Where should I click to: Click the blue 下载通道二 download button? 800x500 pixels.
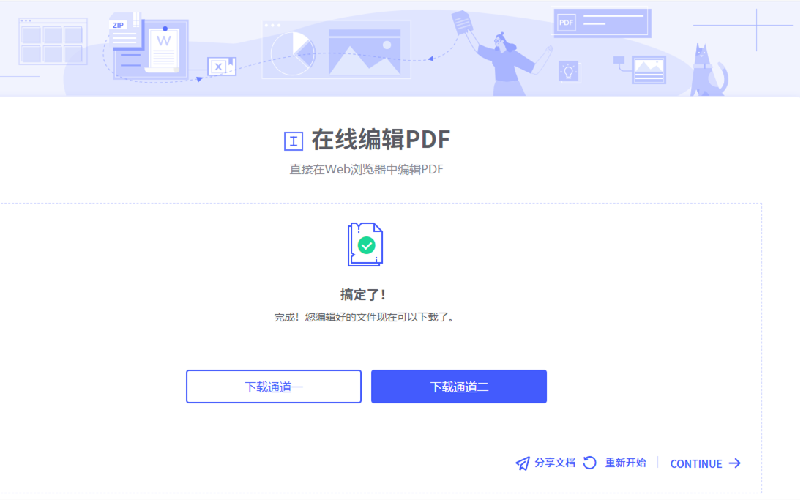point(459,386)
